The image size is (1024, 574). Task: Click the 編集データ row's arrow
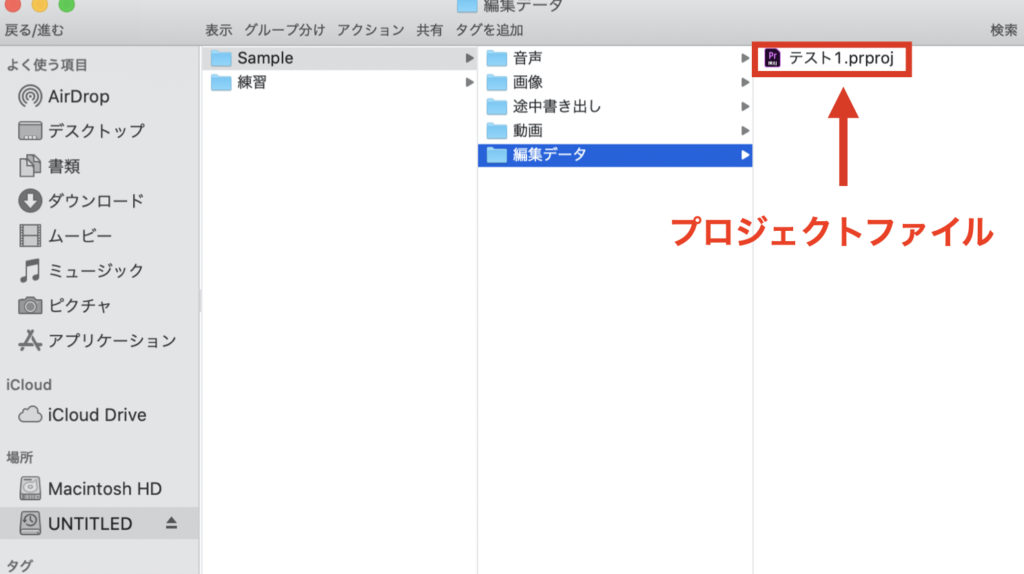[x=744, y=155]
